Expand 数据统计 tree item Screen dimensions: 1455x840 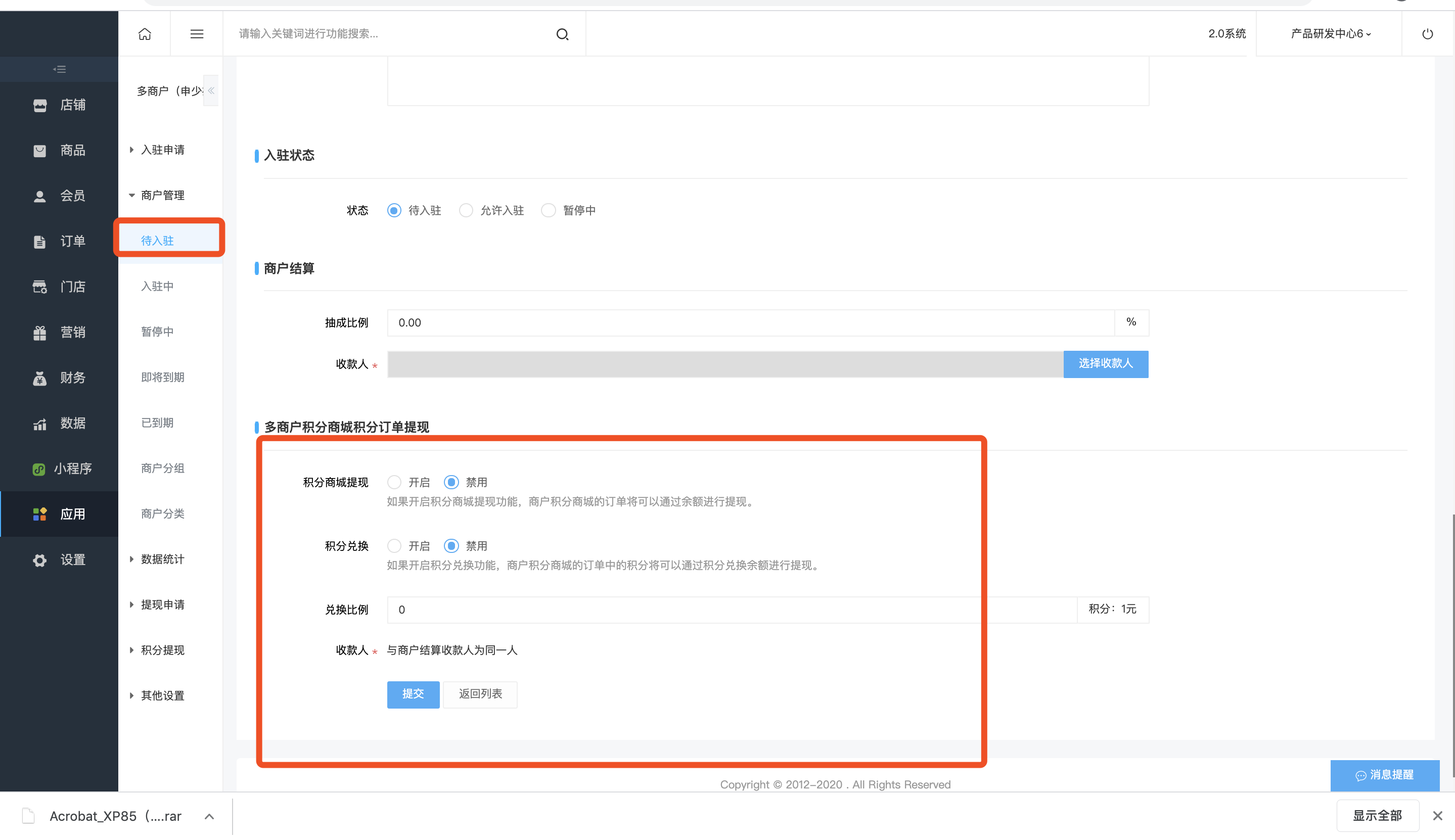(x=131, y=559)
